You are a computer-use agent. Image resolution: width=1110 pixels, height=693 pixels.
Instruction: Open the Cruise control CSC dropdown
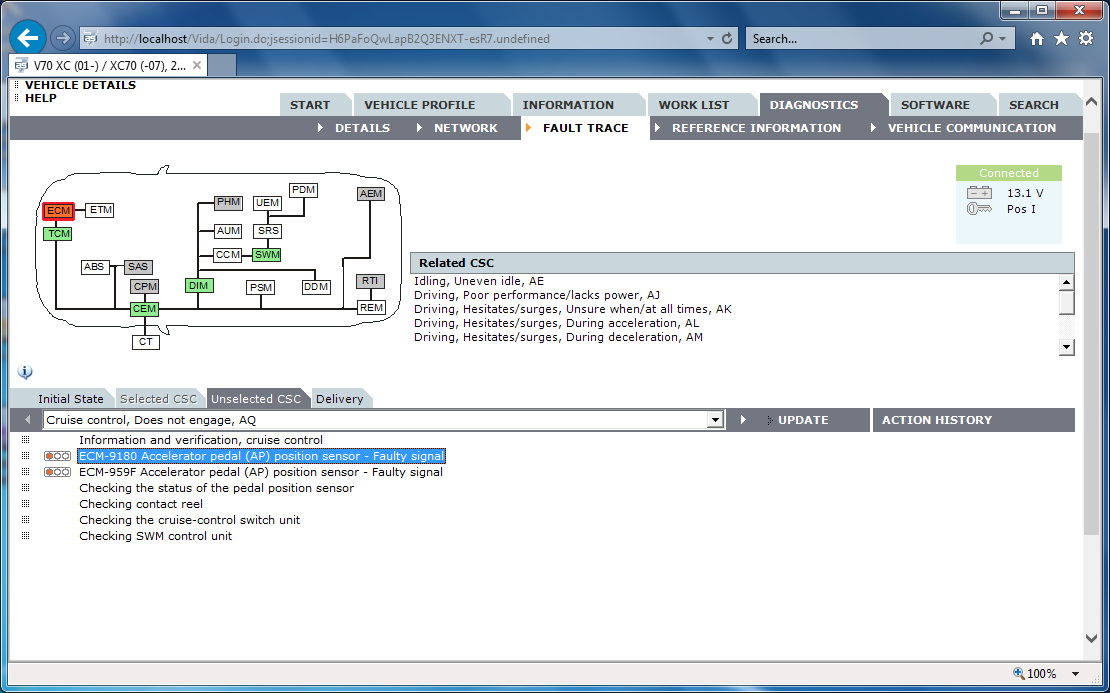point(715,419)
